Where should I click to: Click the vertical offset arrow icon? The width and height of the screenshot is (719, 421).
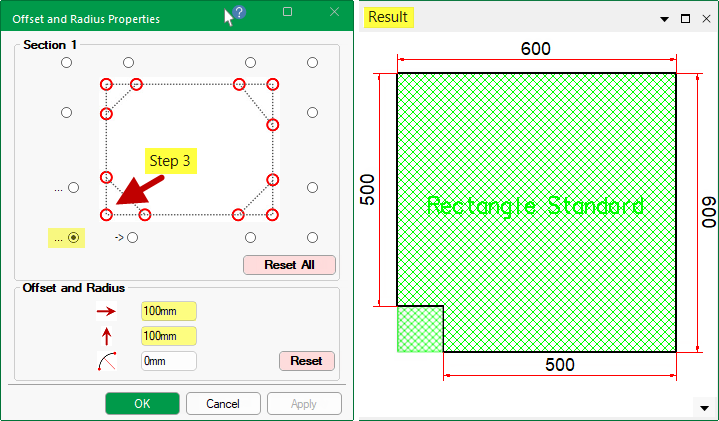pos(105,337)
